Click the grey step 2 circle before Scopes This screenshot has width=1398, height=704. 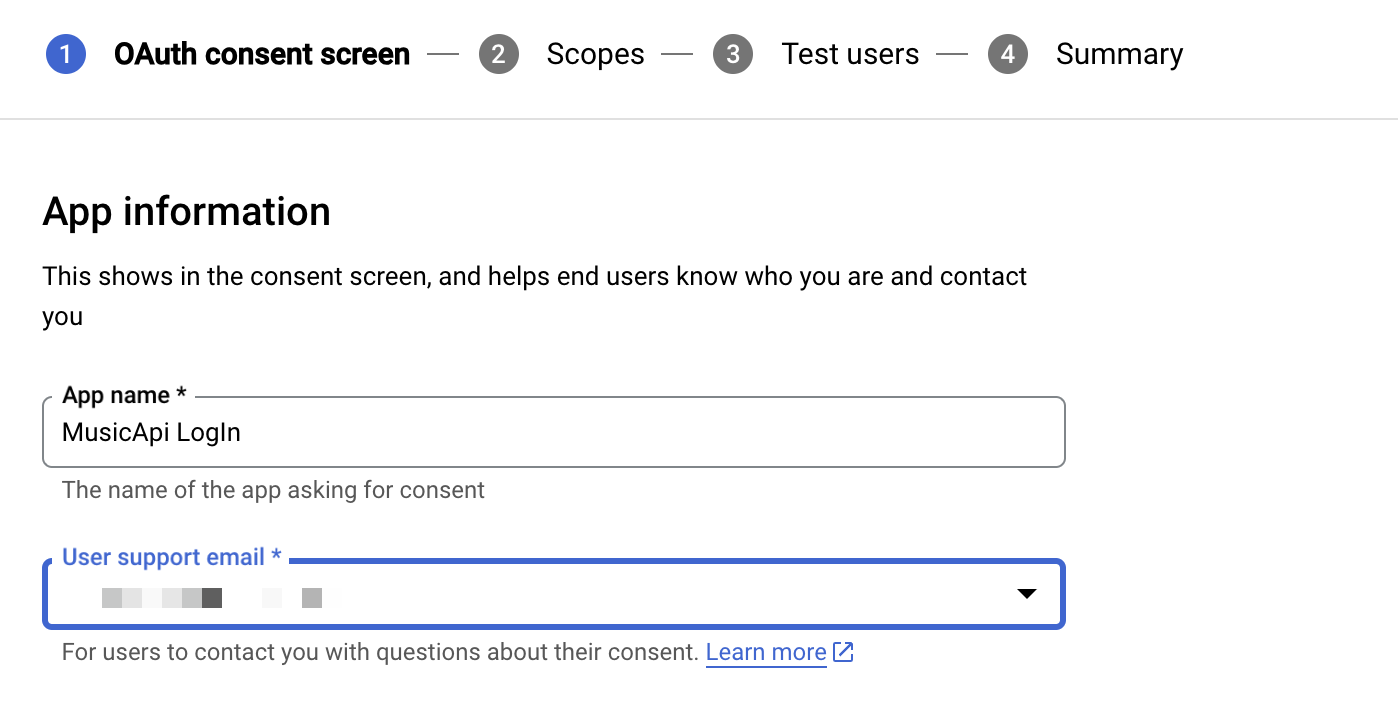click(x=499, y=54)
